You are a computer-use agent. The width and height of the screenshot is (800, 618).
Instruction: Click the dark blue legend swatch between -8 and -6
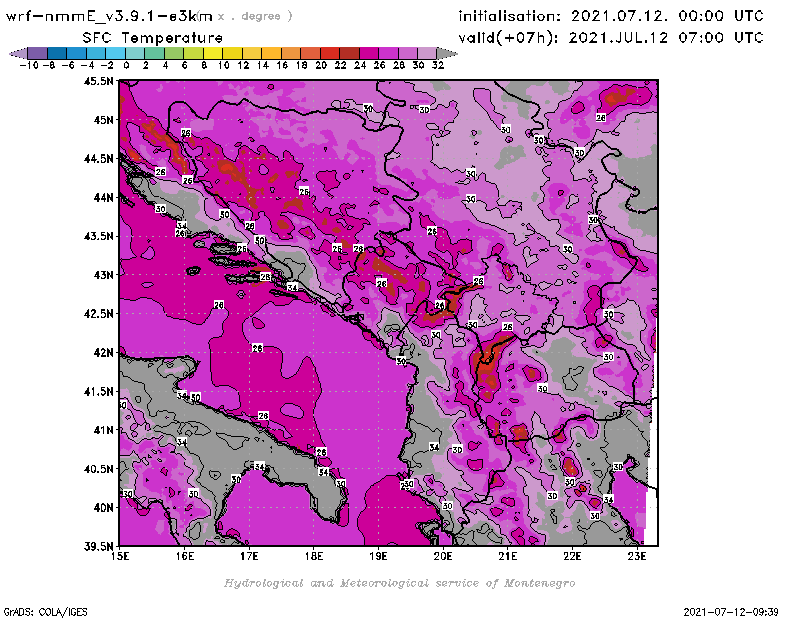tap(57, 53)
